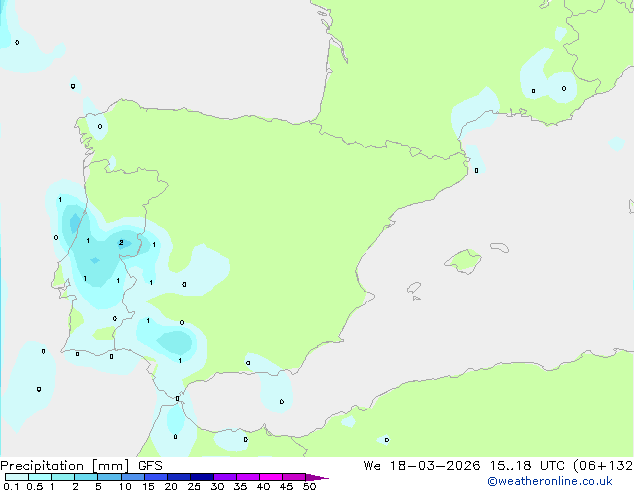
Task: Pick the 25–30 mm dark blue swatch
Action: (x=201, y=477)
